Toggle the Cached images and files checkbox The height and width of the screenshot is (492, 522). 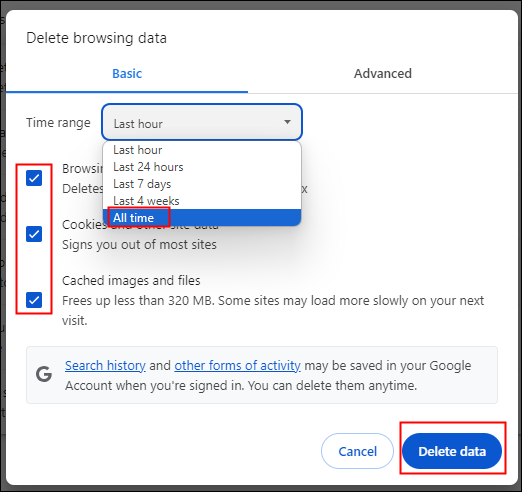(34, 300)
